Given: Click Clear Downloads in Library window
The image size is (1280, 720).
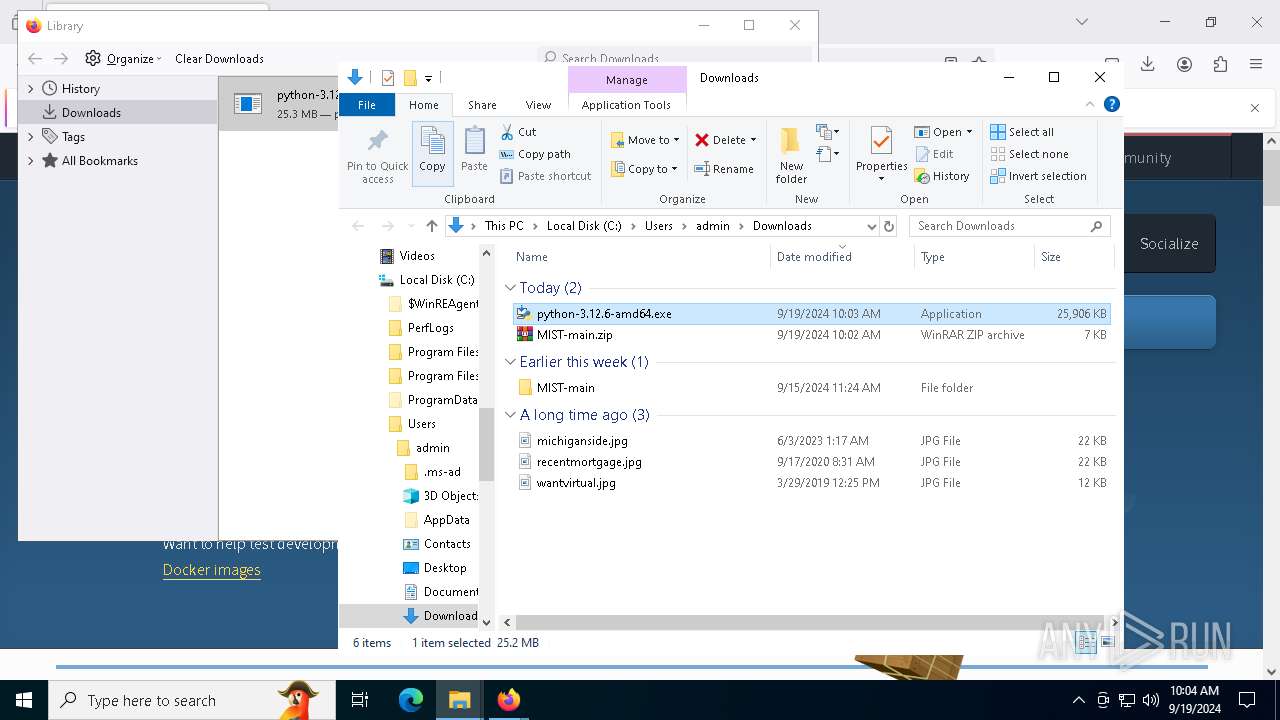Looking at the screenshot, I should (x=219, y=58).
